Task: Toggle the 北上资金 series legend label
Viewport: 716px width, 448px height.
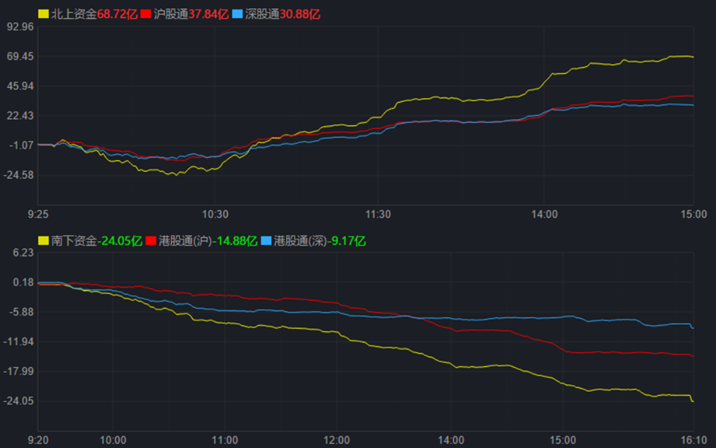Action: pyautogui.click(x=73, y=15)
